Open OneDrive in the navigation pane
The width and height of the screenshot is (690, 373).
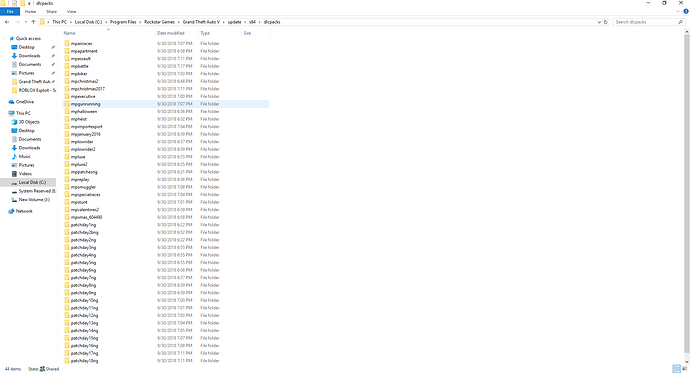(25, 102)
